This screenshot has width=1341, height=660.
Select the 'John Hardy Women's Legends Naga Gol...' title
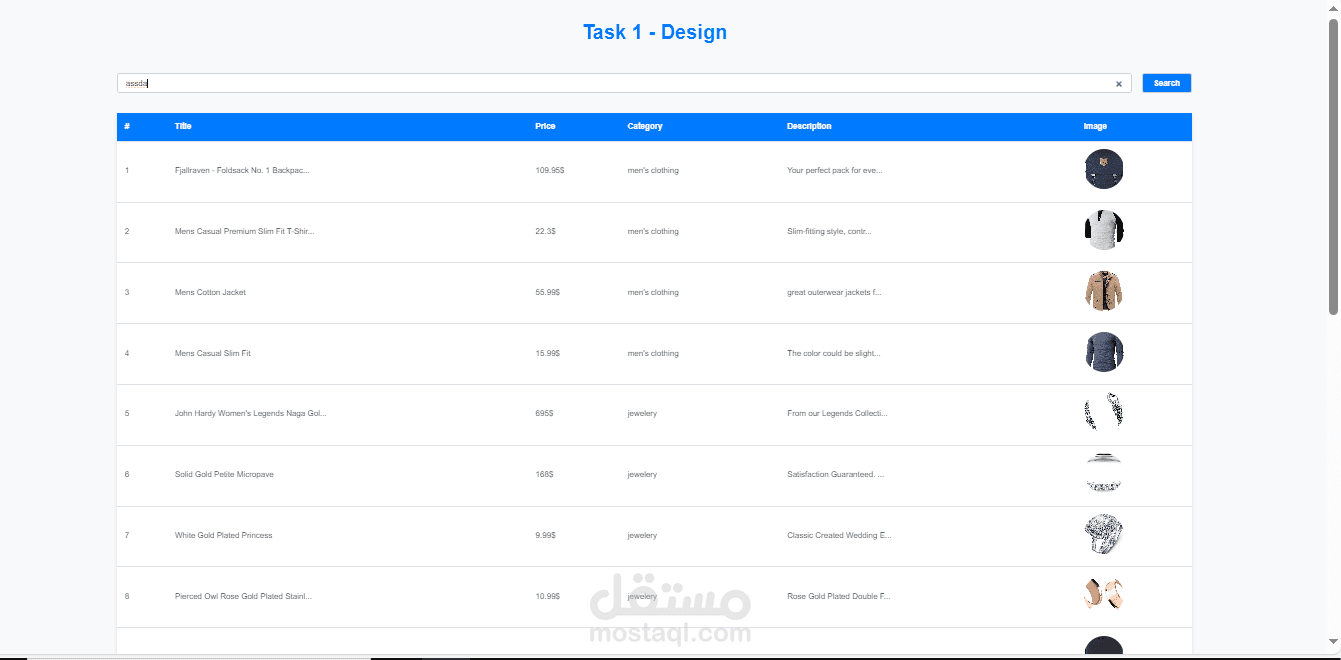[x=250, y=413]
